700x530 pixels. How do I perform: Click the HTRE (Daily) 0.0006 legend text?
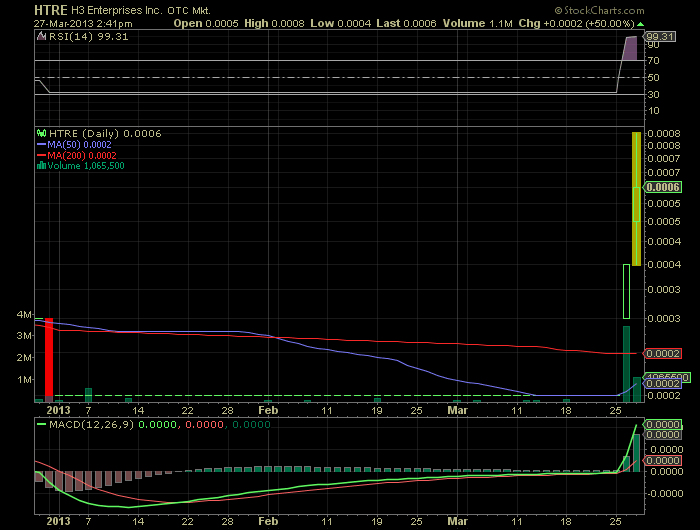105,134
